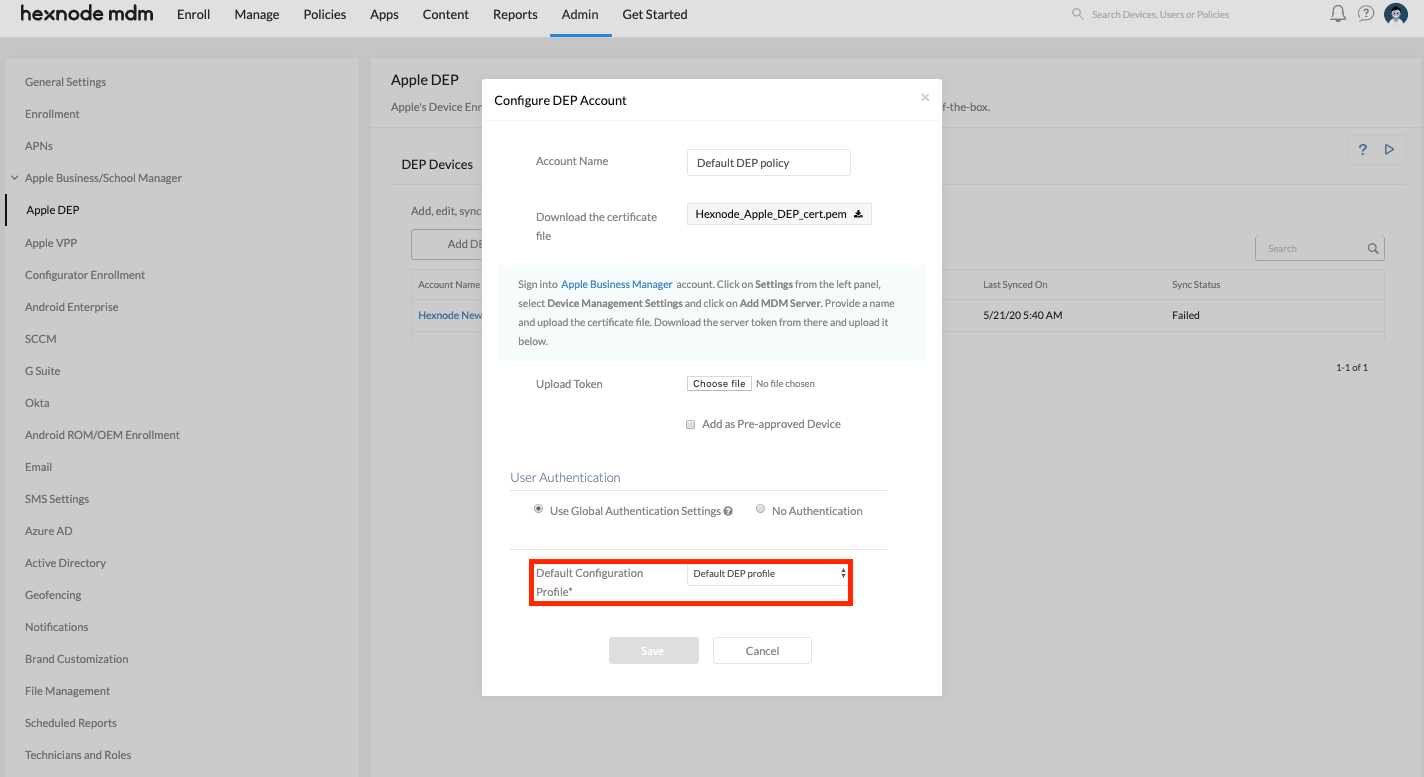Open the notifications bell icon
The width and height of the screenshot is (1424, 777).
pyautogui.click(x=1338, y=14)
